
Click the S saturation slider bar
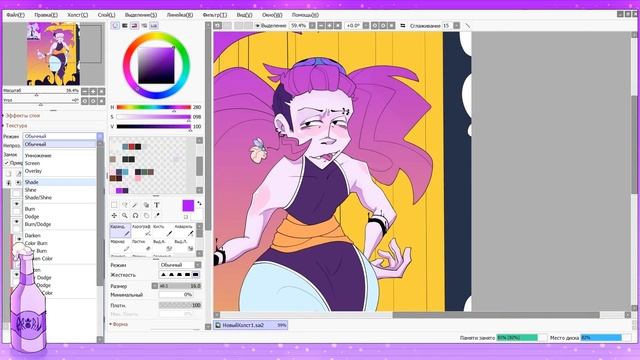click(153, 117)
